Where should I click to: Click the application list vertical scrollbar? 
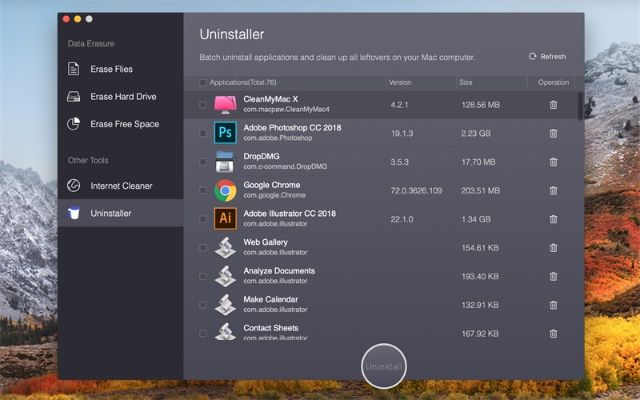[580, 105]
